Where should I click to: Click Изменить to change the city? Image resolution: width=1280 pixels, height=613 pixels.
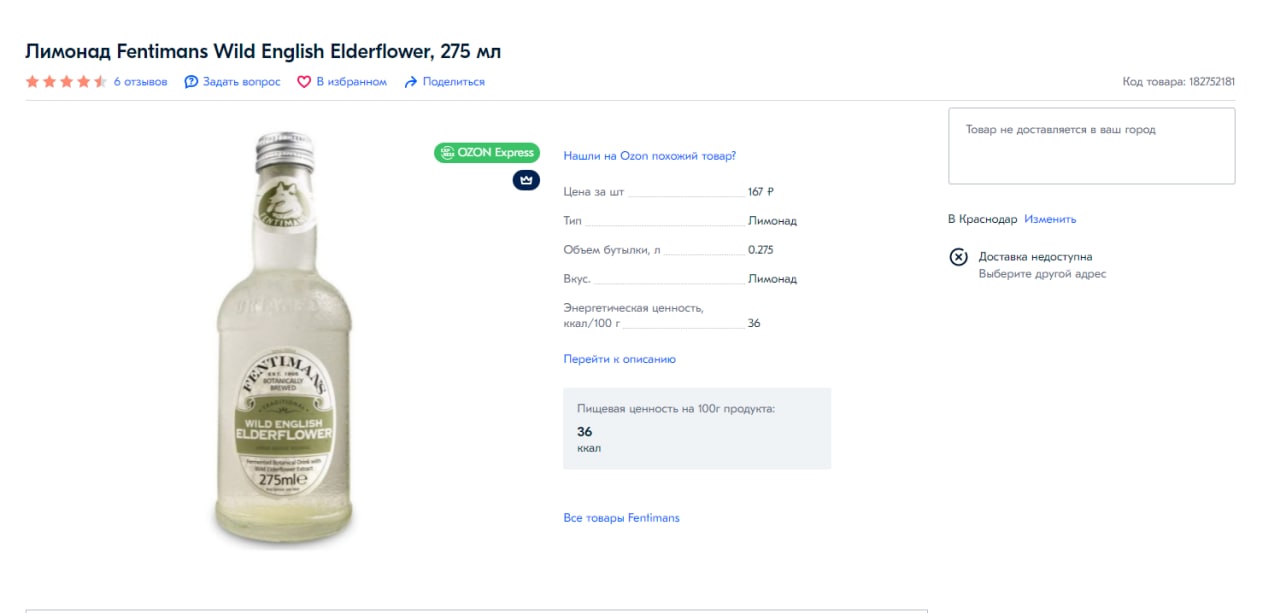pyautogui.click(x=1050, y=219)
